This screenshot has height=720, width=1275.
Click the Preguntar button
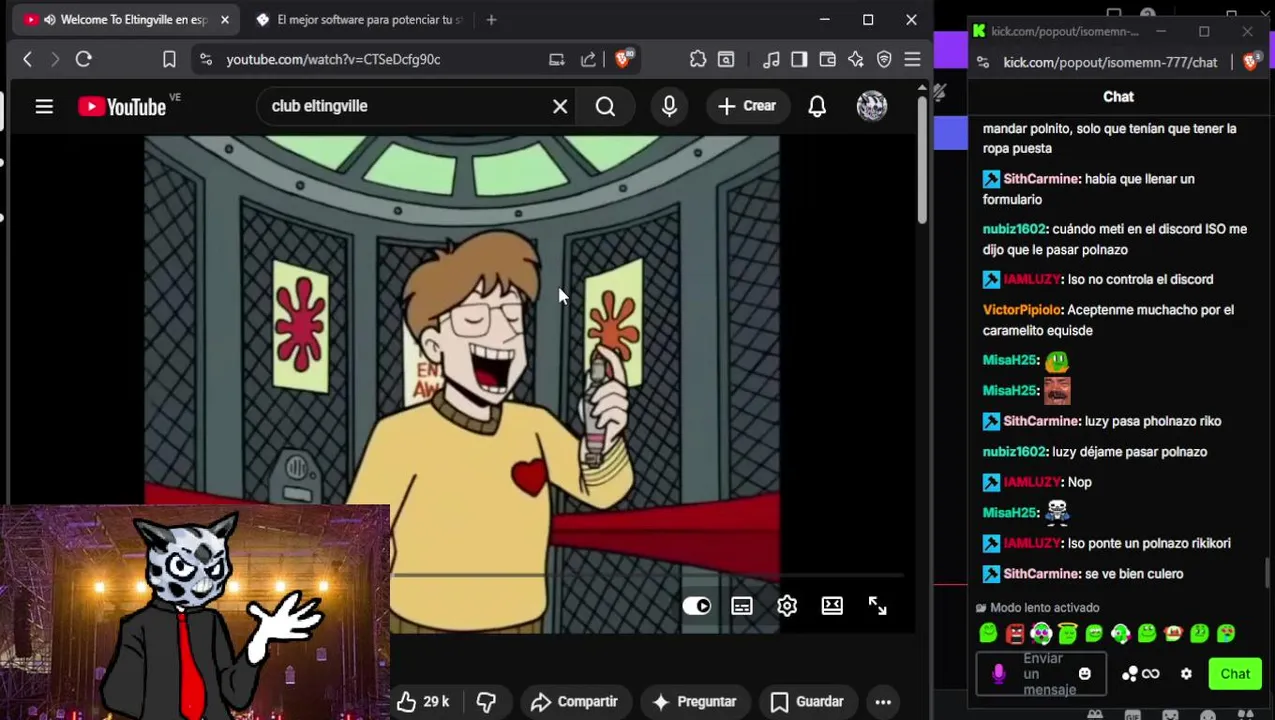point(694,702)
